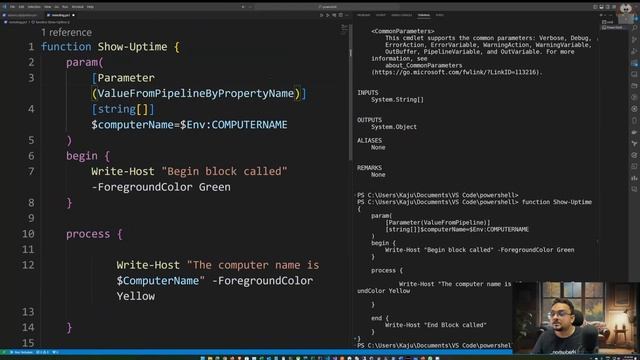Image resolution: width=640 pixels, height=360 pixels.
Task: Click '$Env:COMPUTERNAME' in the editor
Action: (x=233, y=125)
